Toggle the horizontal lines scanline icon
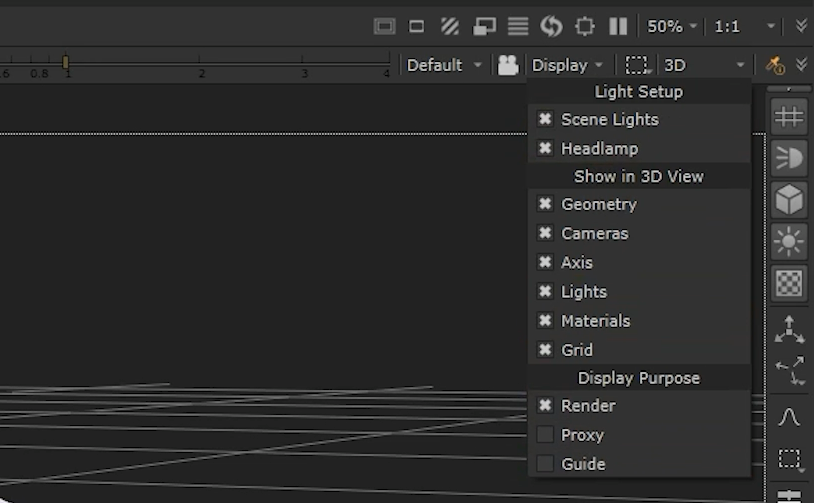814x503 pixels. [x=518, y=26]
